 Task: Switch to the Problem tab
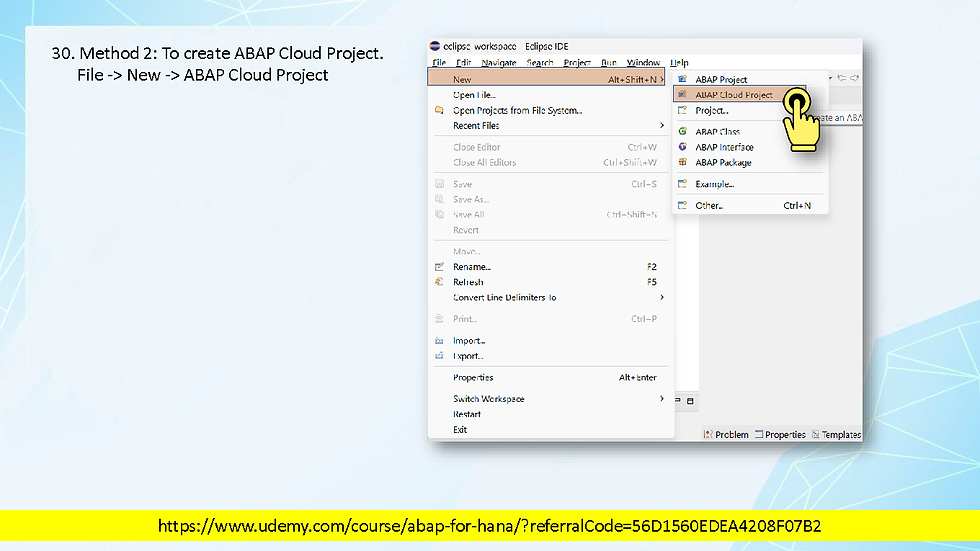(726, 435)
